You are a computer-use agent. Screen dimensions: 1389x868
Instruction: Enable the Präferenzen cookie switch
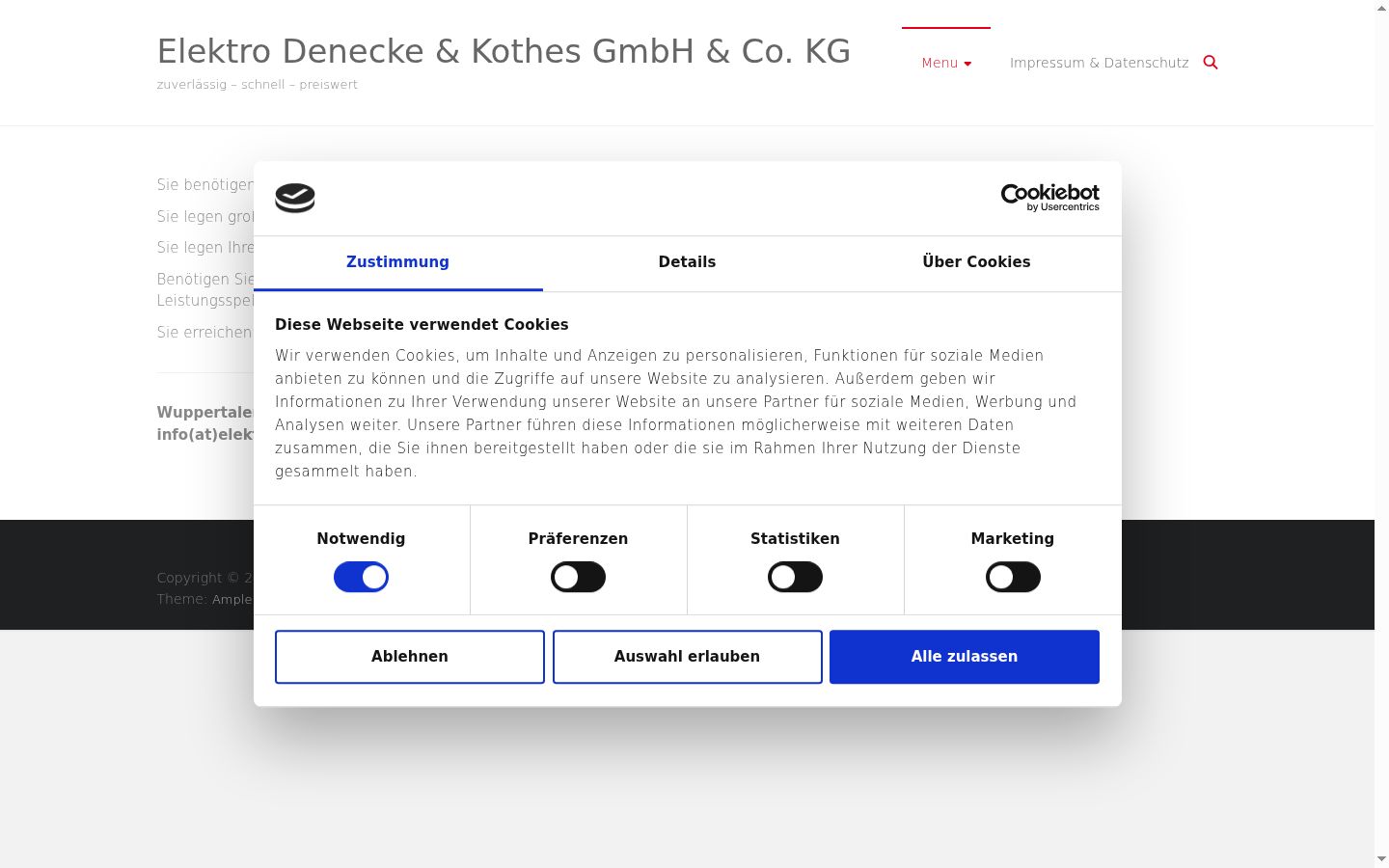pos(578,577)
